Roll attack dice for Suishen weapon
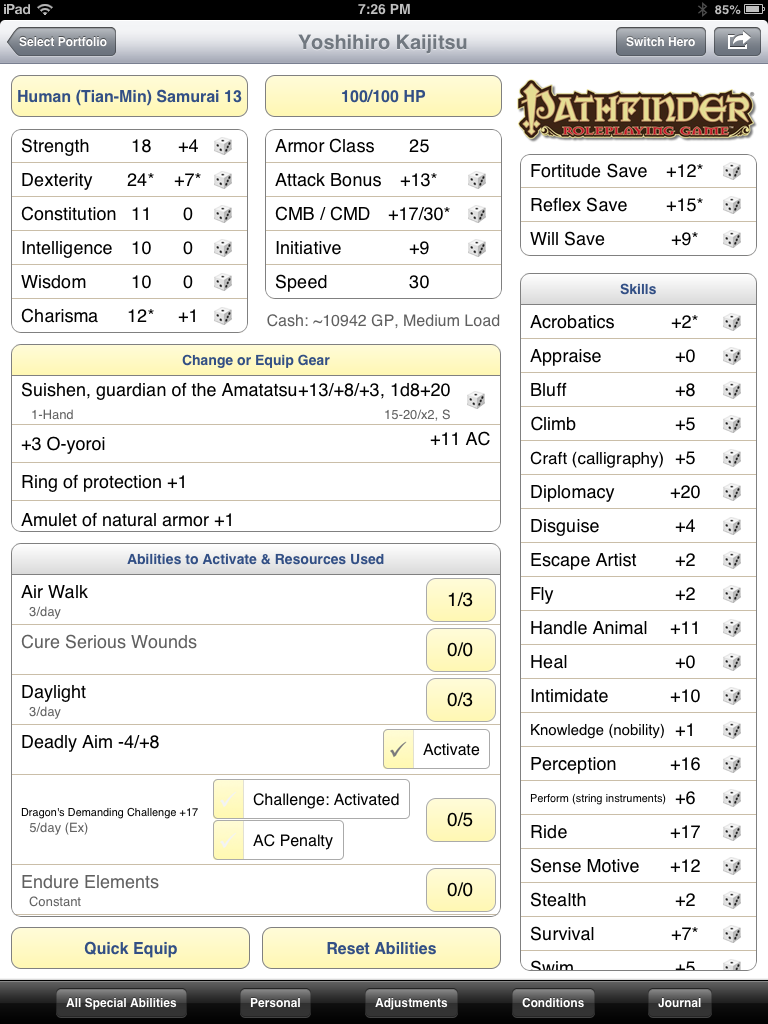The width and height of the screenshot is (768, 1024). [477, 399]
